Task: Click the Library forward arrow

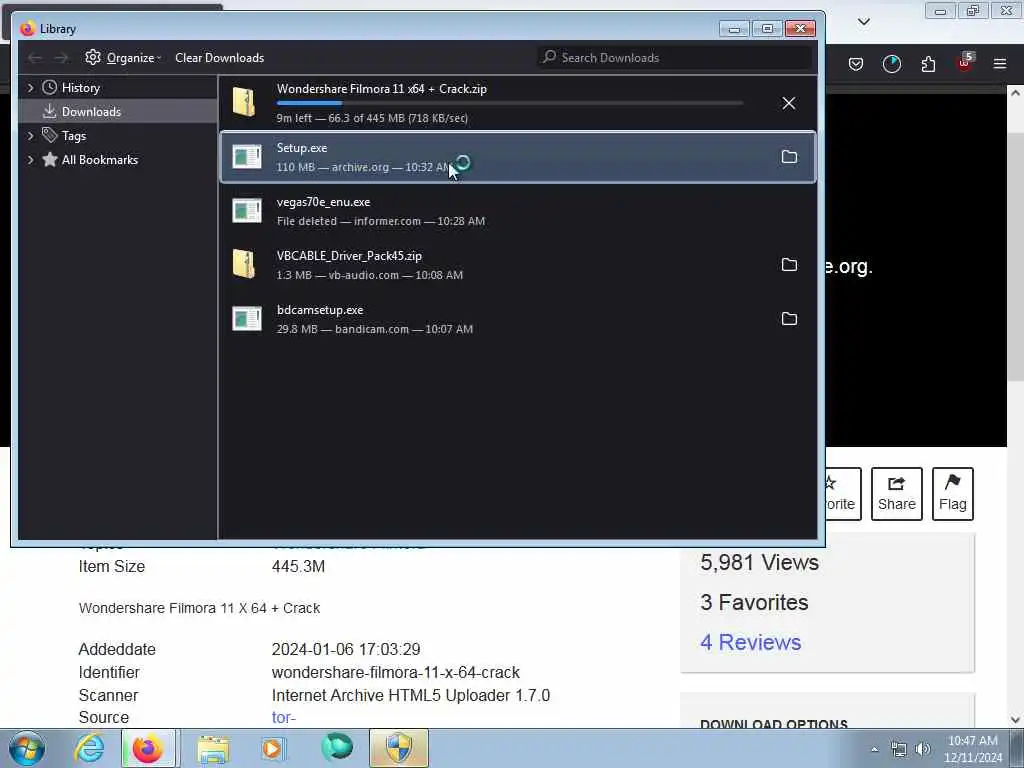Action: 61,58
